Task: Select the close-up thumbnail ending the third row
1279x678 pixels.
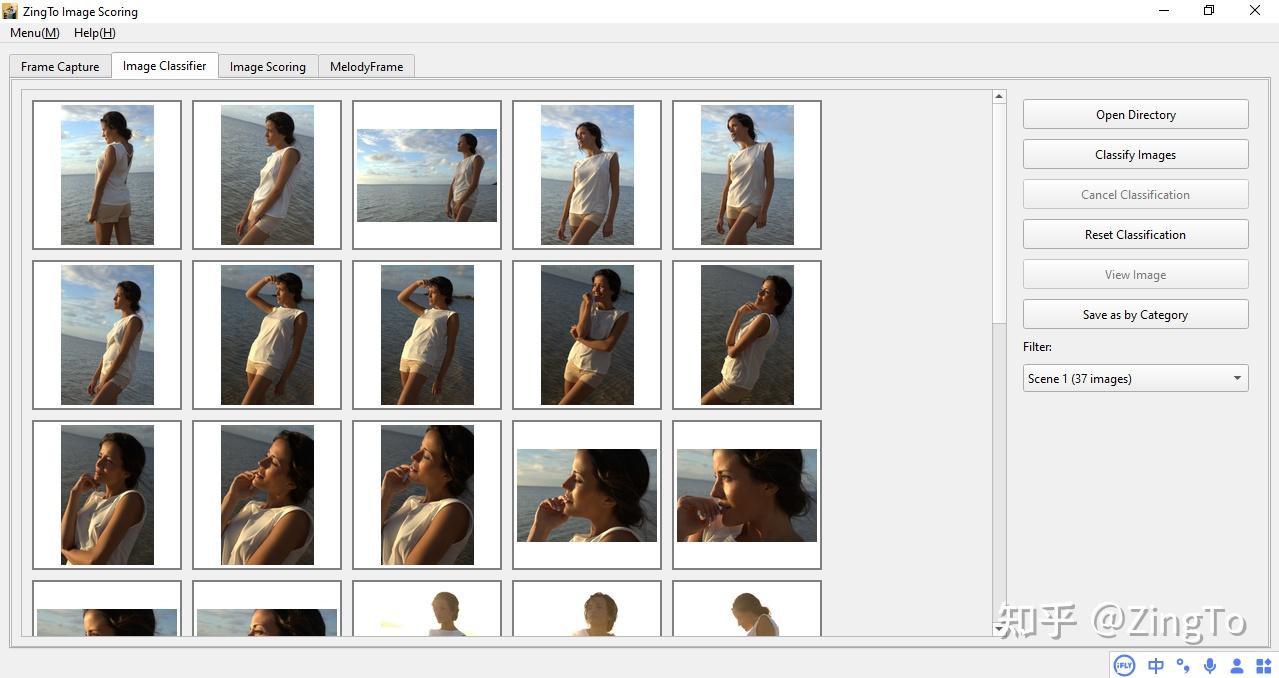Action: [x=747, y=495]
